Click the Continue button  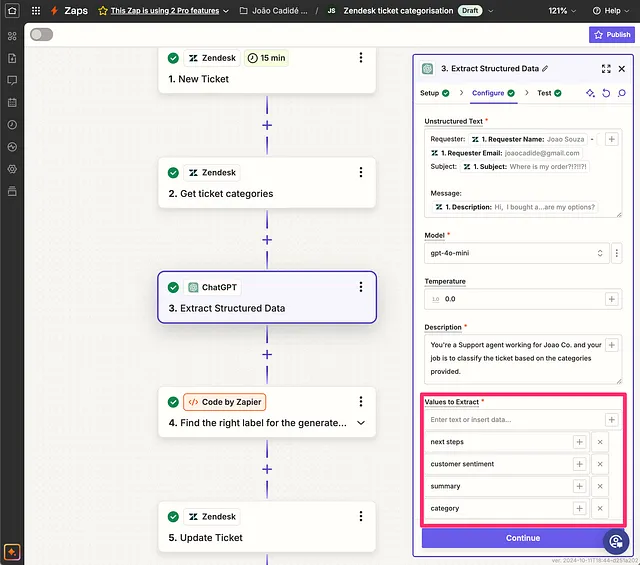click(x=523, y=538)
